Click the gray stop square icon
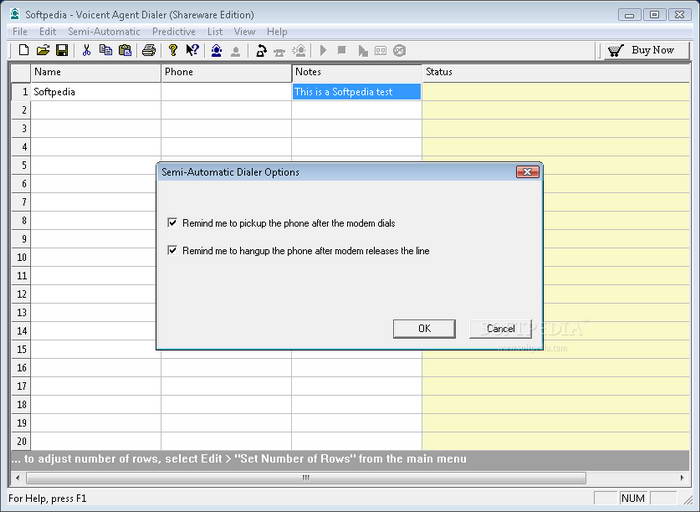The image size is (700, 512). 342,50
